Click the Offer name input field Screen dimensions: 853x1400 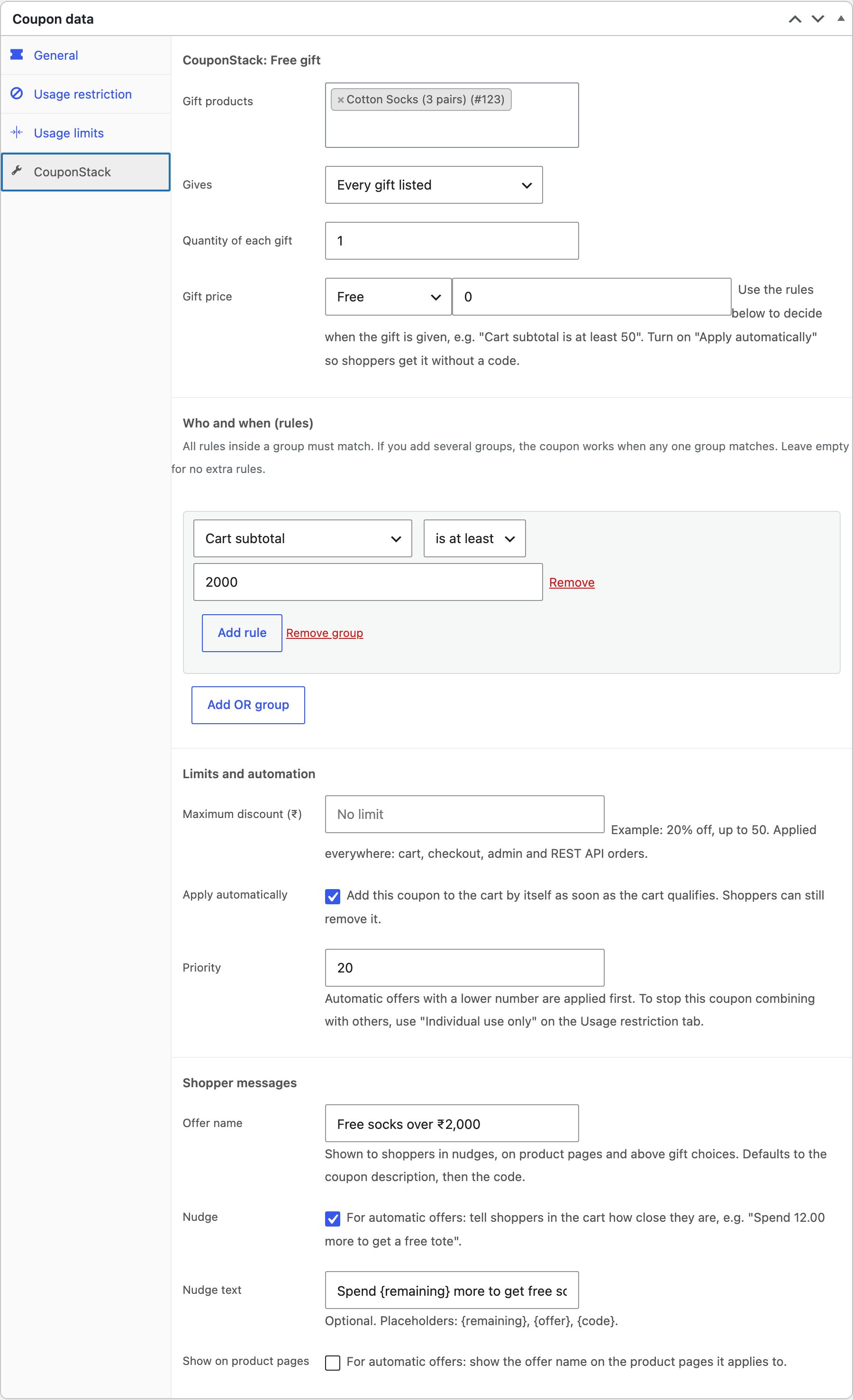452,1124
